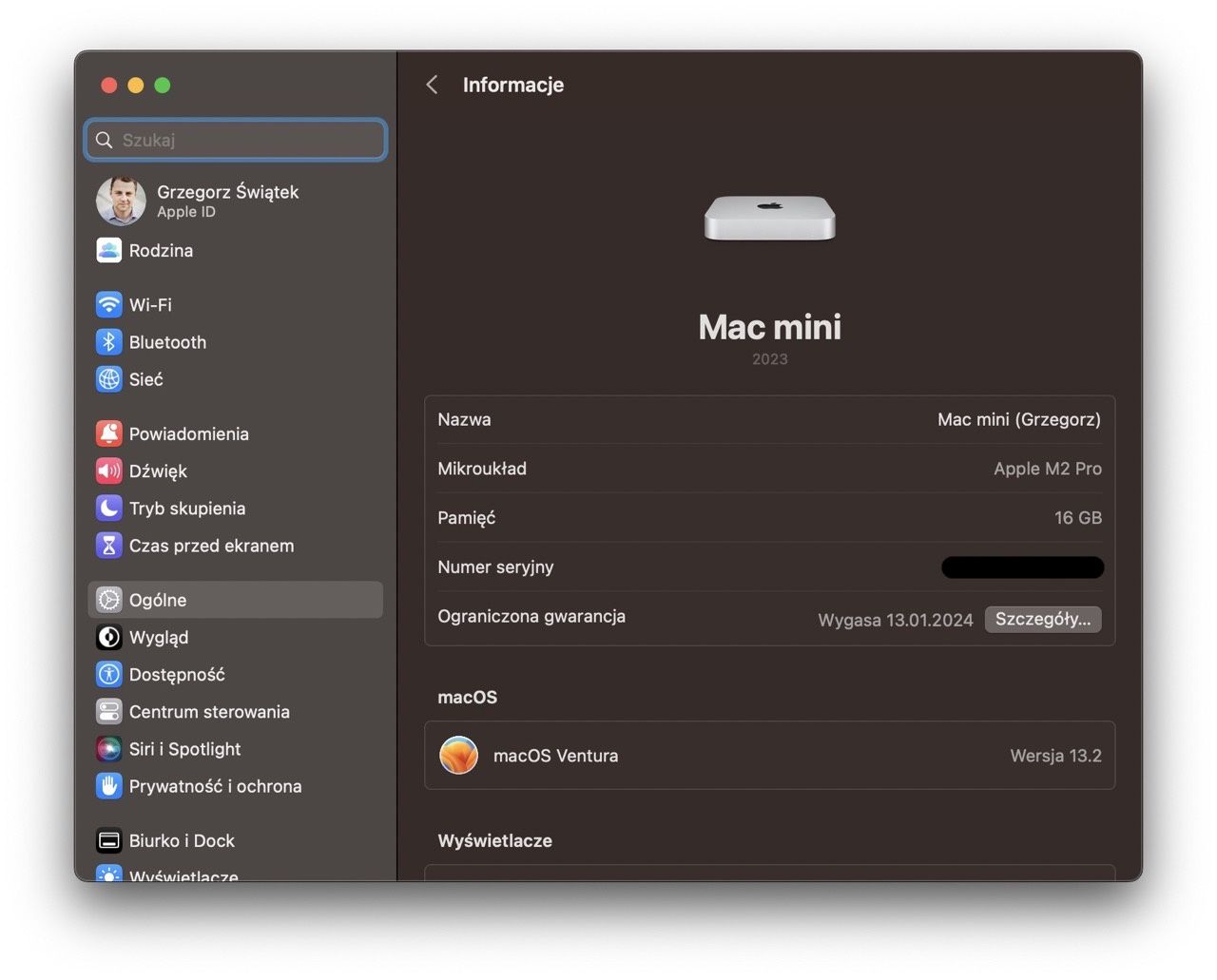Viewport: 1217px width, 980px height.
Task: Select the Bluetooth icon in sidebar
Action: point(109,341)
